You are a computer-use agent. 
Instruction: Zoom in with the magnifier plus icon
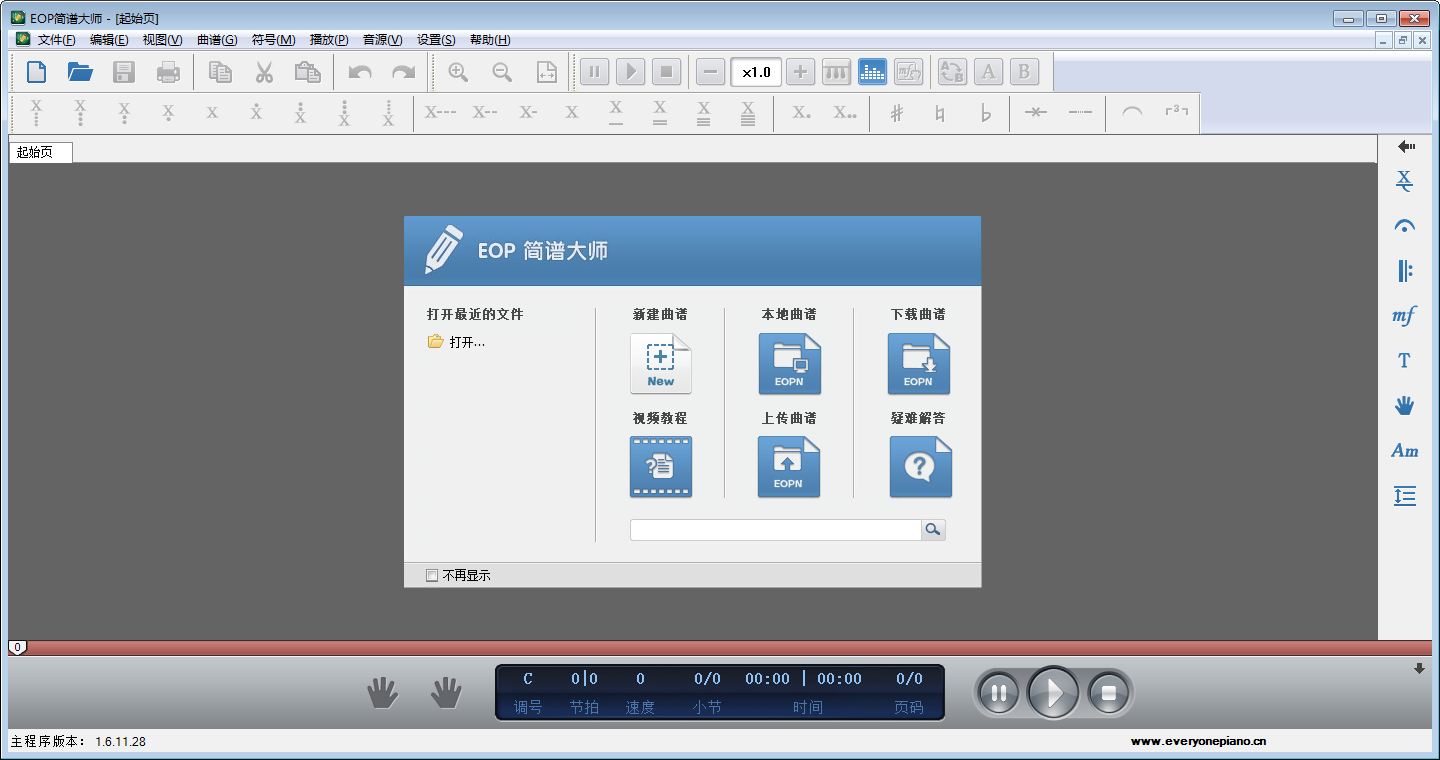pos(458,72)
